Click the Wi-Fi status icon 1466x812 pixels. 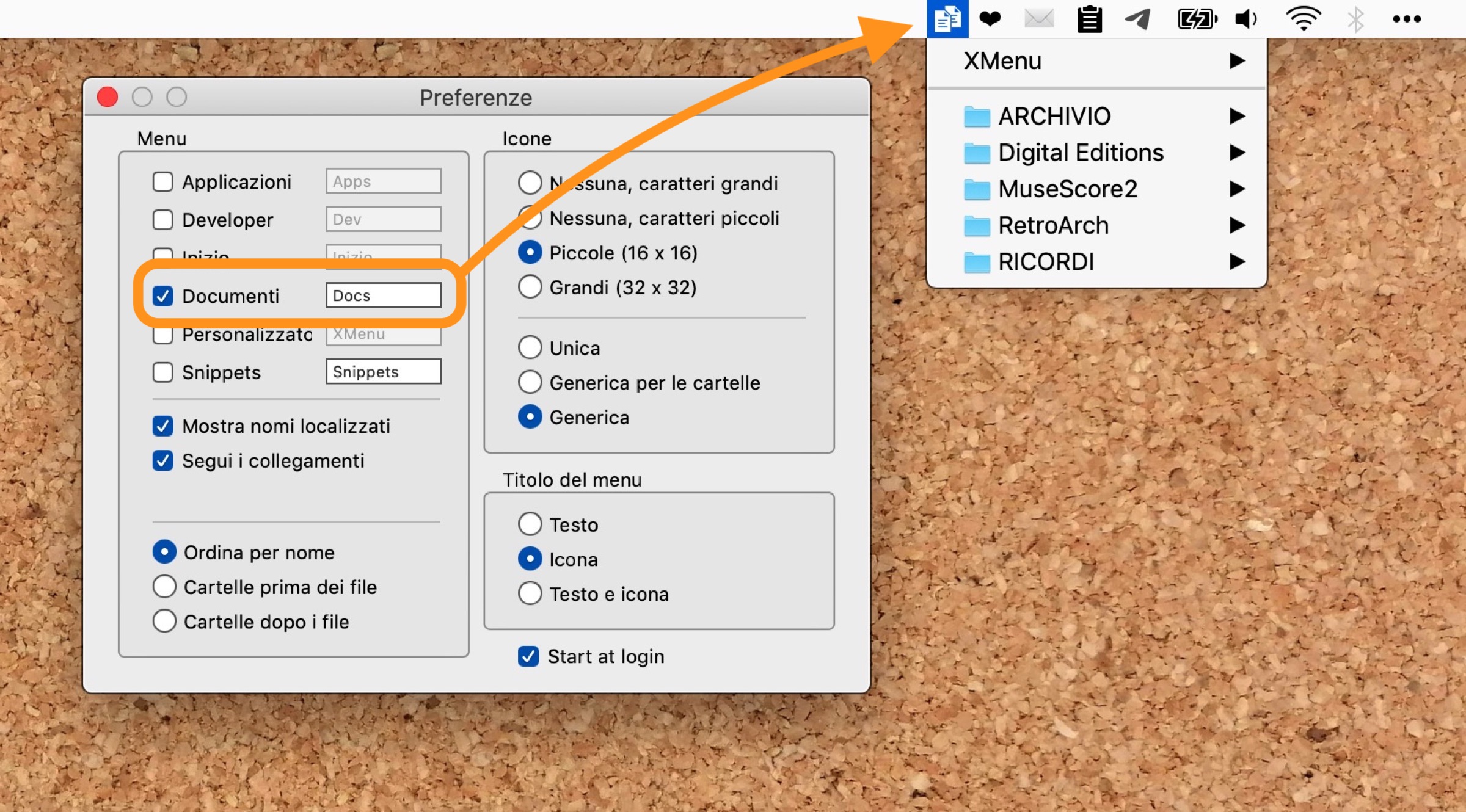pyautogui.click(x=1303, y=19)
